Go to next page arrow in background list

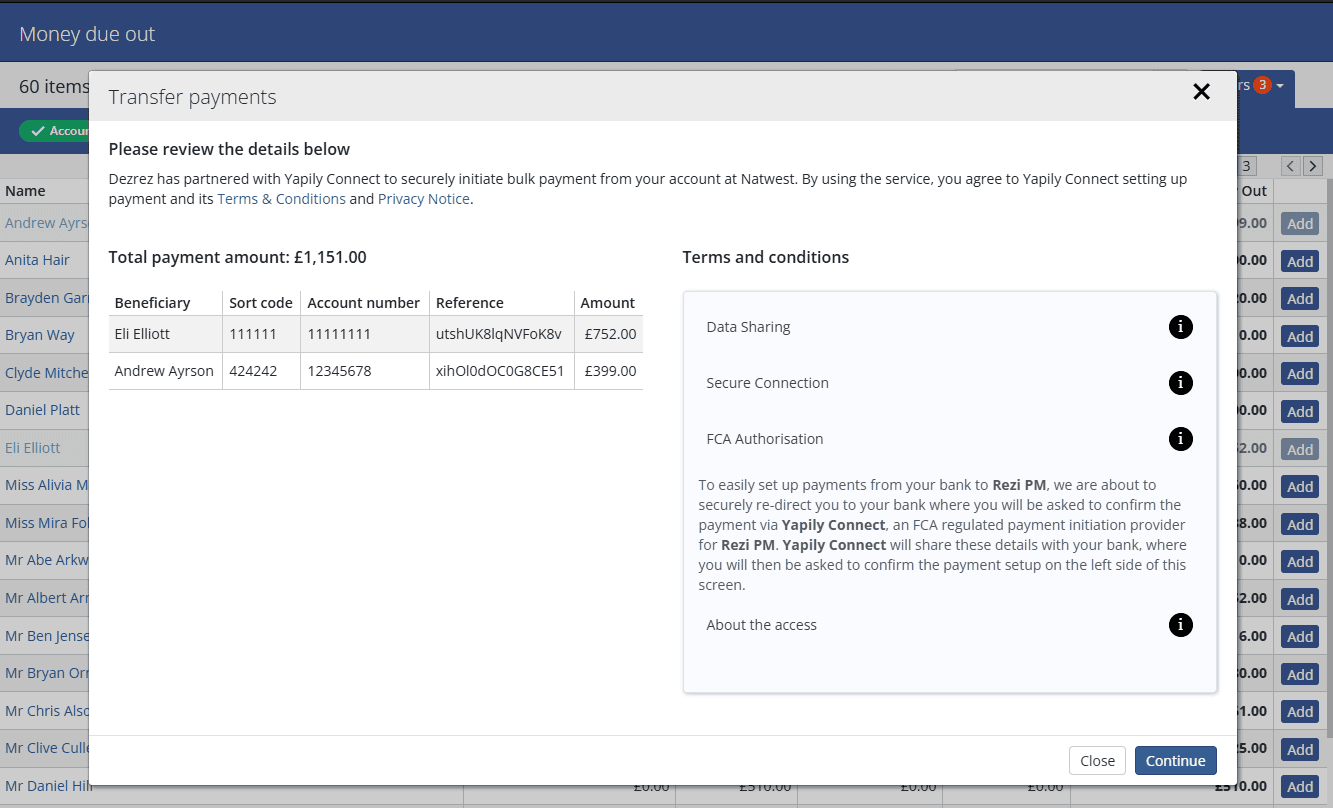click(x=1313, y=166)
